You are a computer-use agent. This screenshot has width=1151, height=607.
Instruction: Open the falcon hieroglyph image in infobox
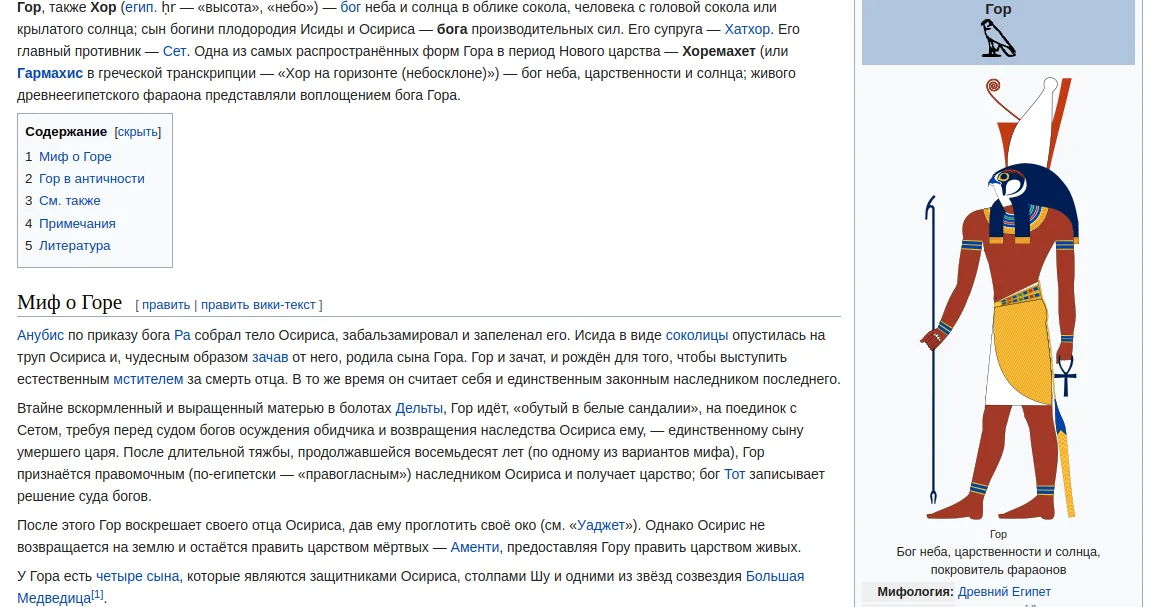point(998,39)
